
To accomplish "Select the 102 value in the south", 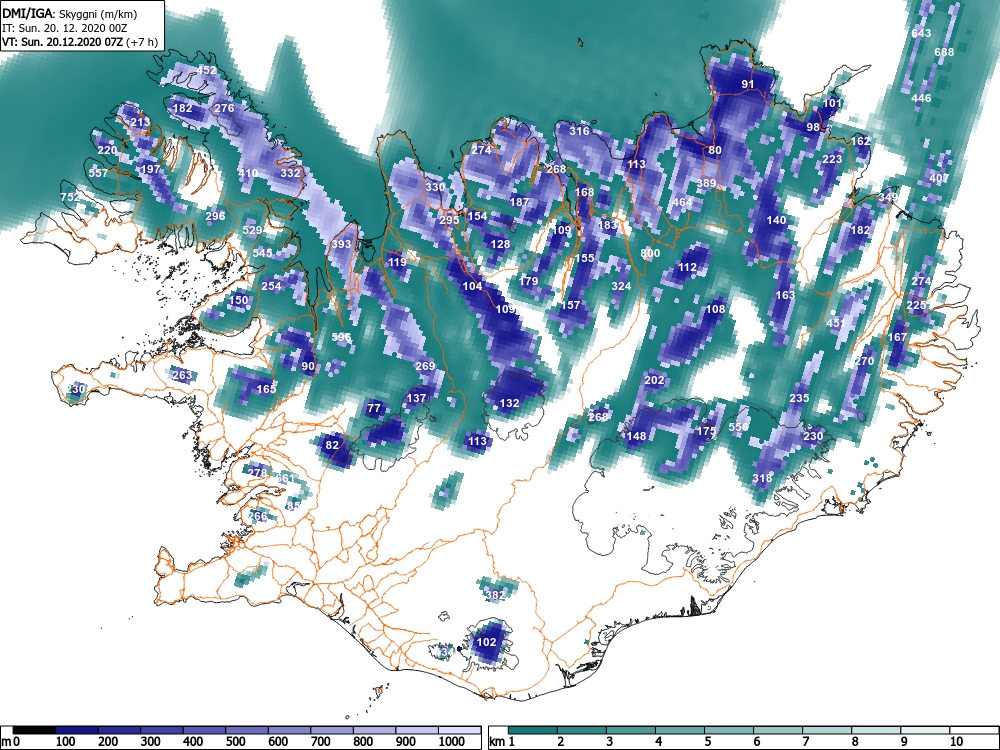I will (487, 642).
